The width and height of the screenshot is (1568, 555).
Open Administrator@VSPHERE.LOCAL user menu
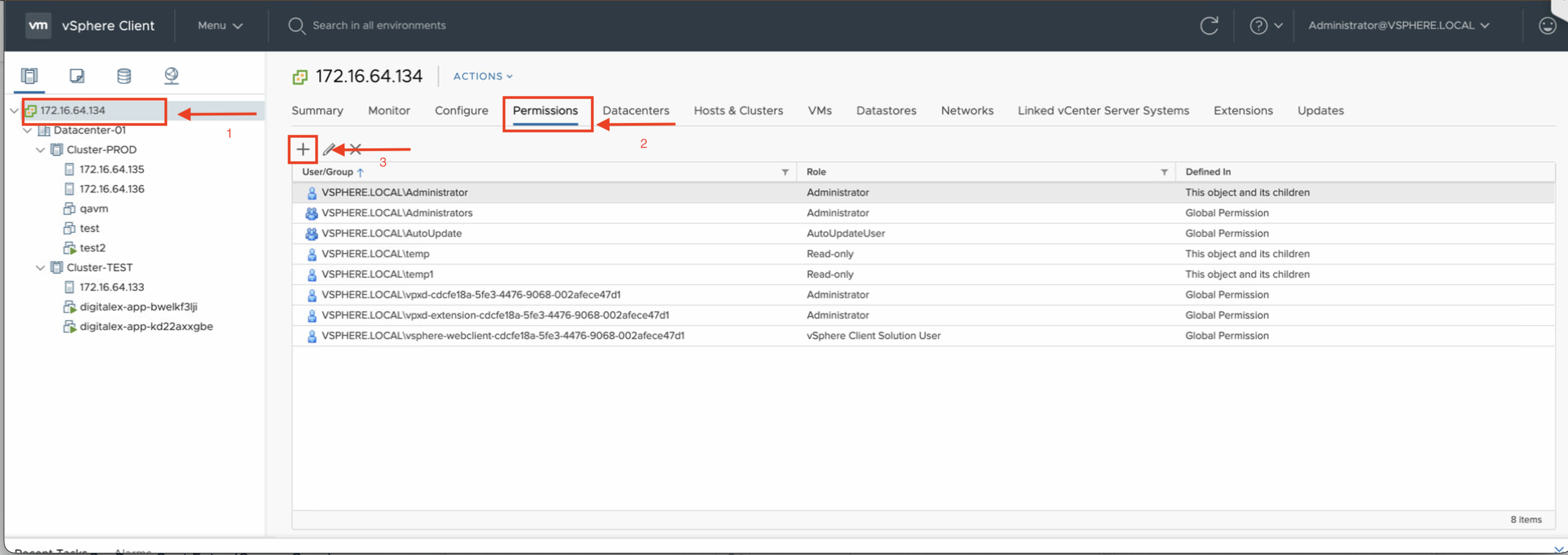tap(1398, 25)
